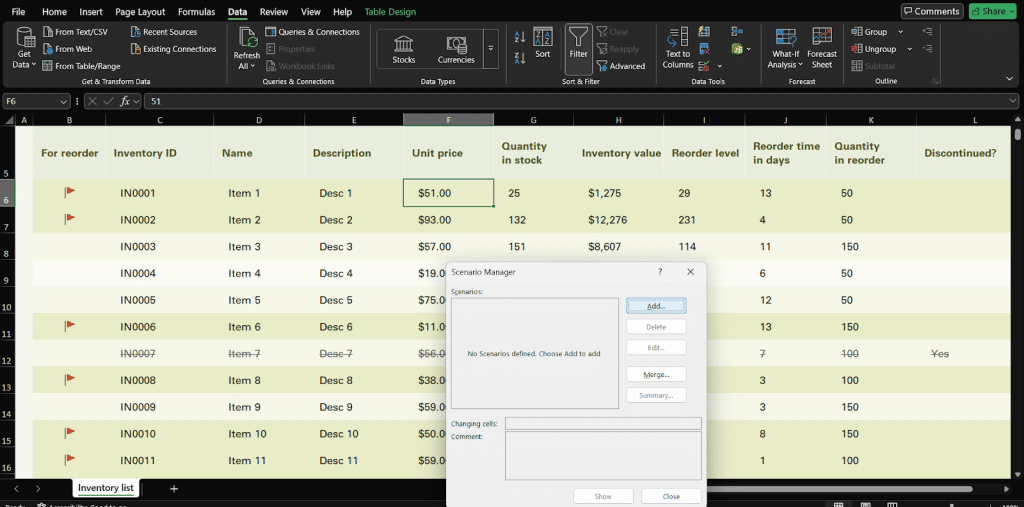Open the Data Model dropdown arrow
1024x507 pixels.
point(748,49)
